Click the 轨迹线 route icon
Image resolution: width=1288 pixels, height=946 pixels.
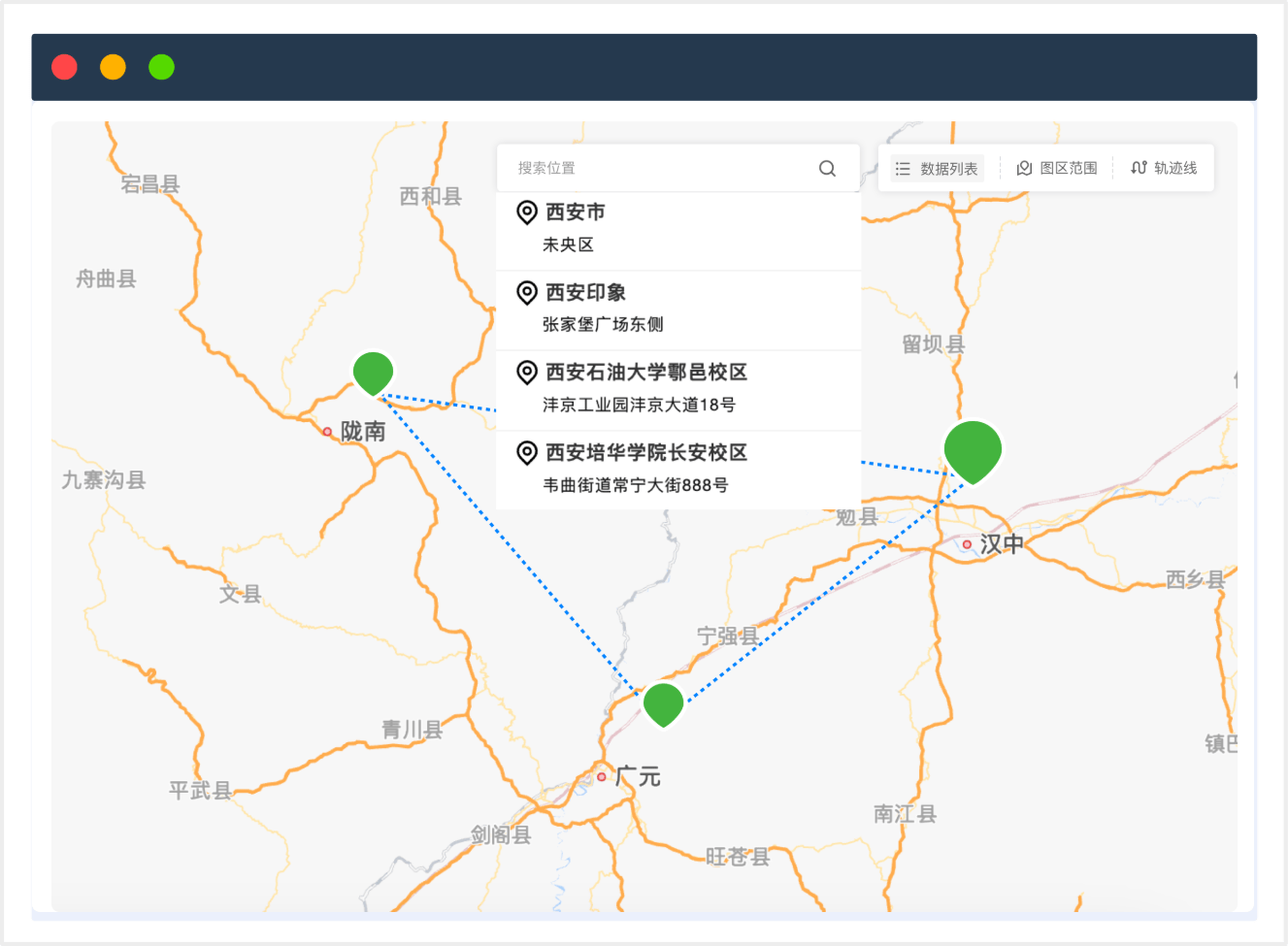pos(1139,168)
